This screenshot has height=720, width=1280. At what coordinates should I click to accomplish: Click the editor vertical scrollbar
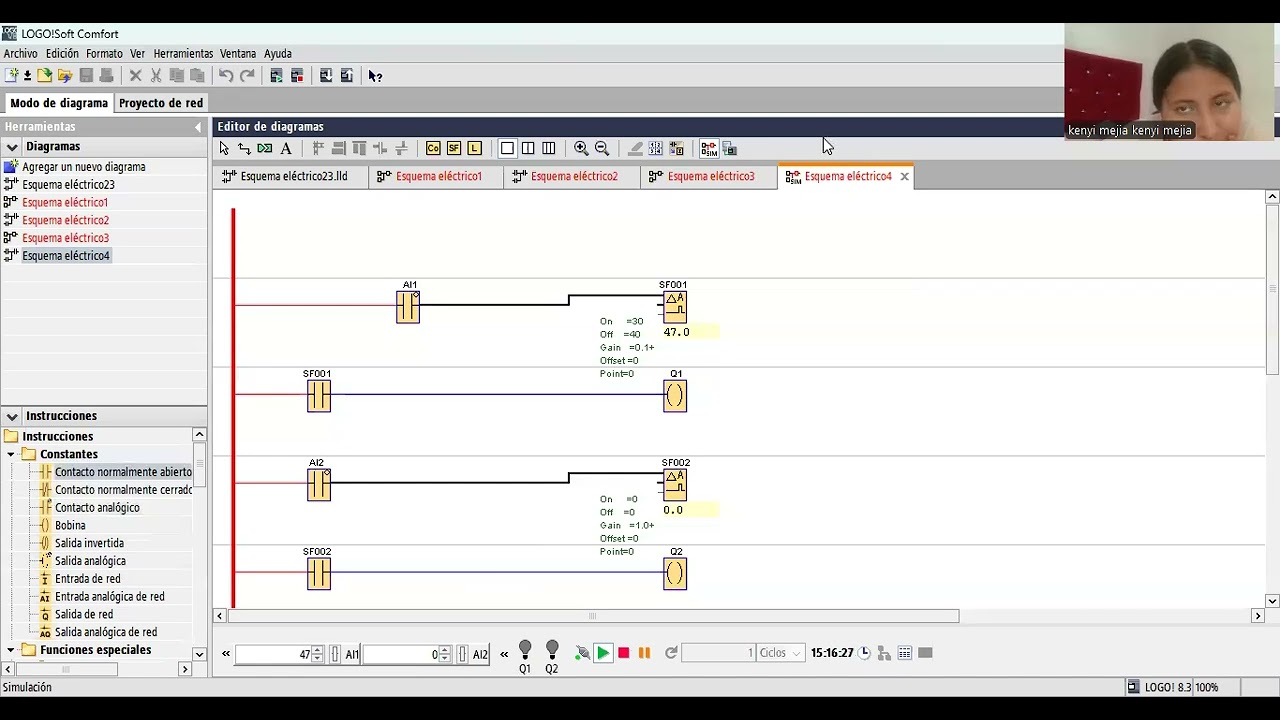(1272, 290)
